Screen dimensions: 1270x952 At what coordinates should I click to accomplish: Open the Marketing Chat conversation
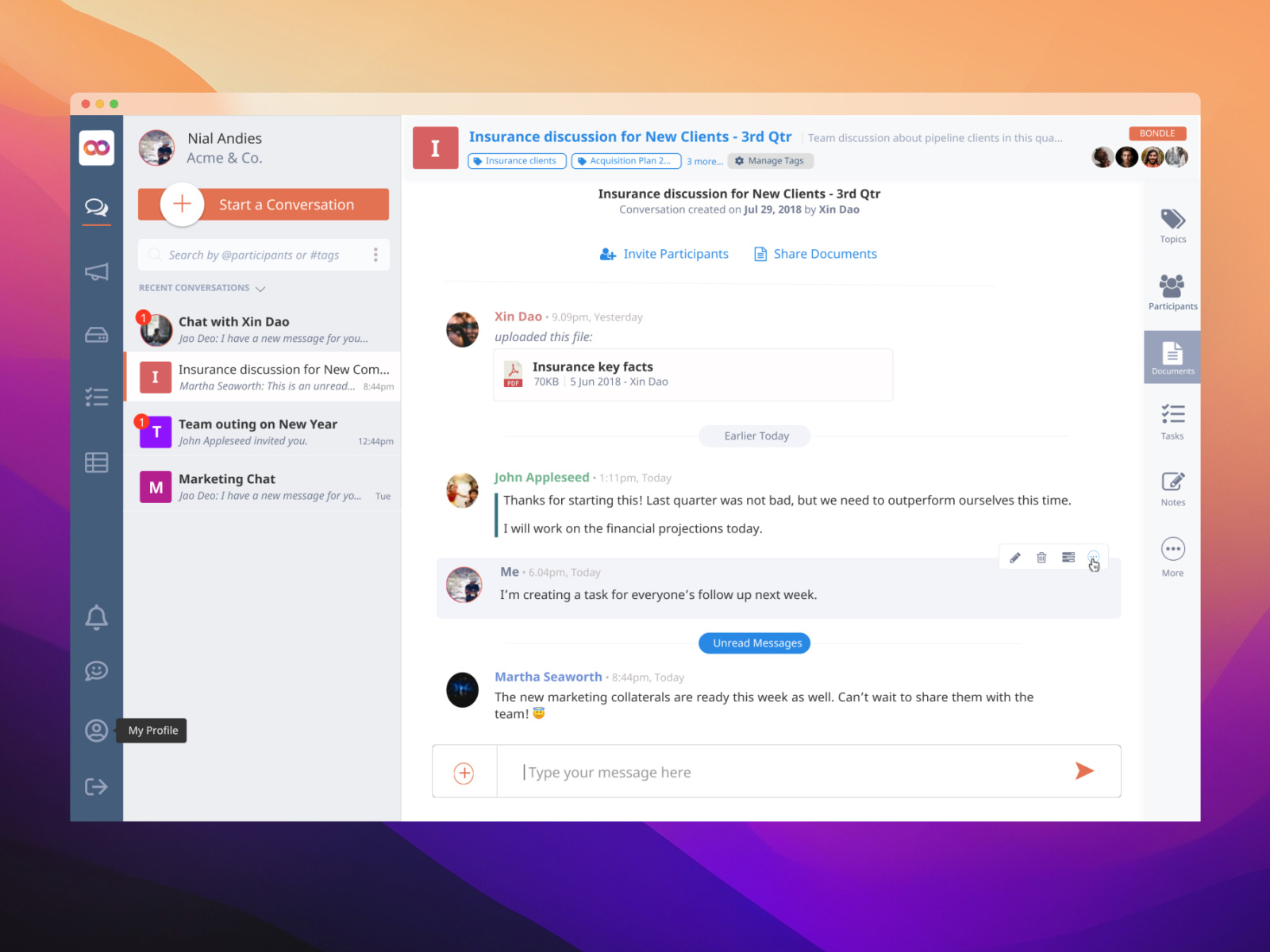pyautogui.click(x=262, y=486)
